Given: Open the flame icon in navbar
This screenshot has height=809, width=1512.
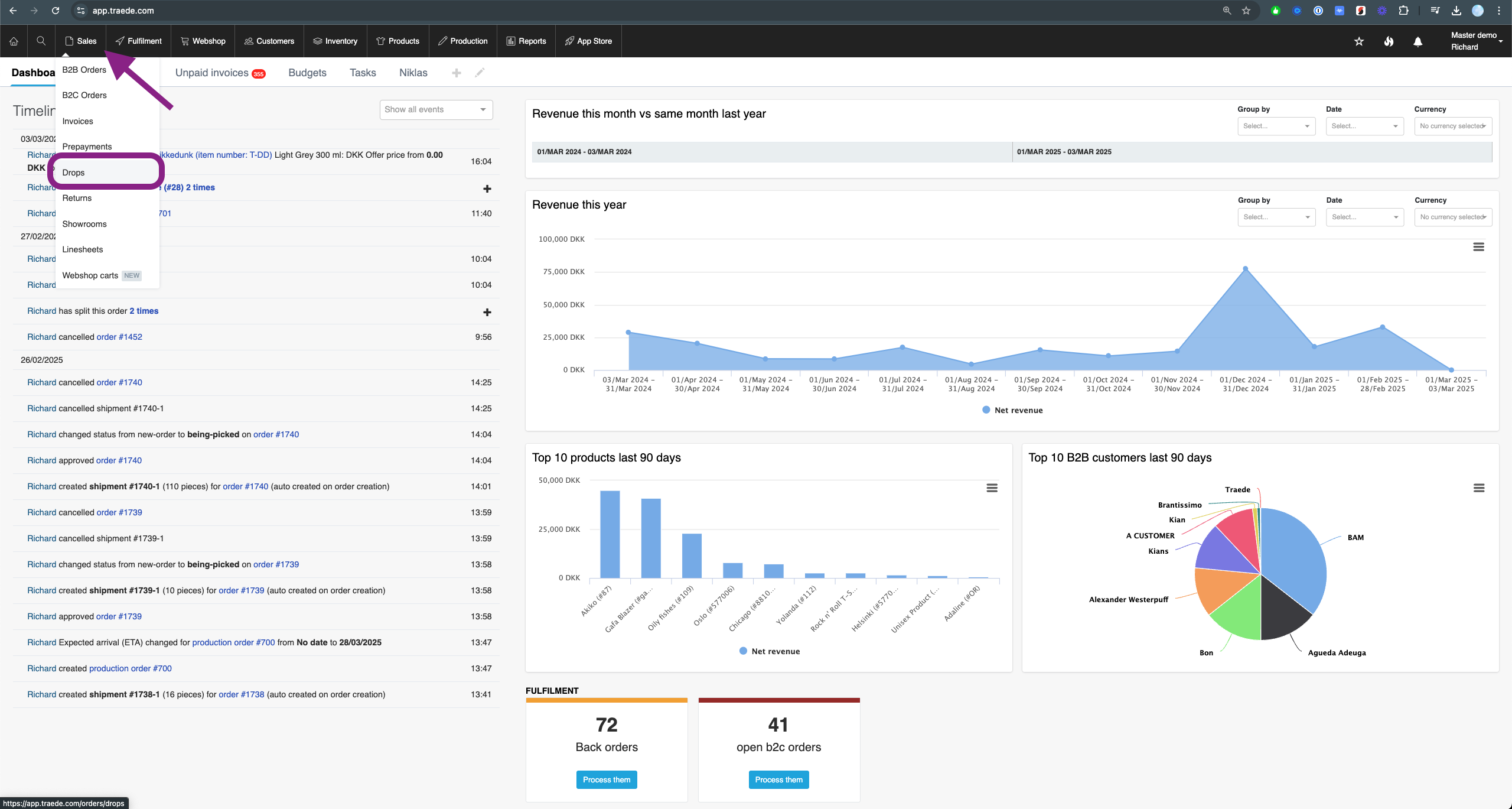Looking at the screenshot, I should tap(1389, 41).
